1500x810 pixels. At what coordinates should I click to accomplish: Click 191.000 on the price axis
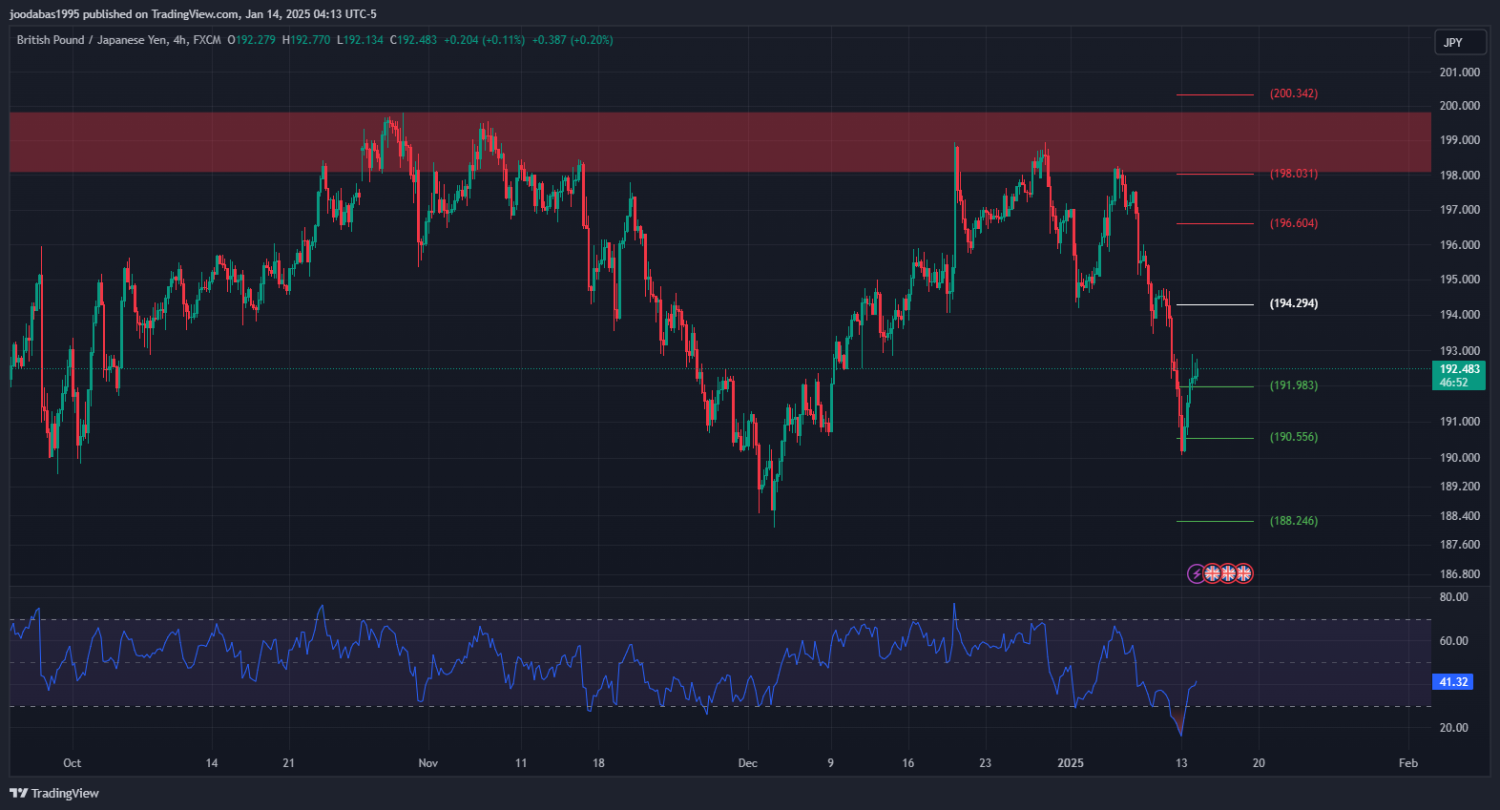click(1461, 422)
